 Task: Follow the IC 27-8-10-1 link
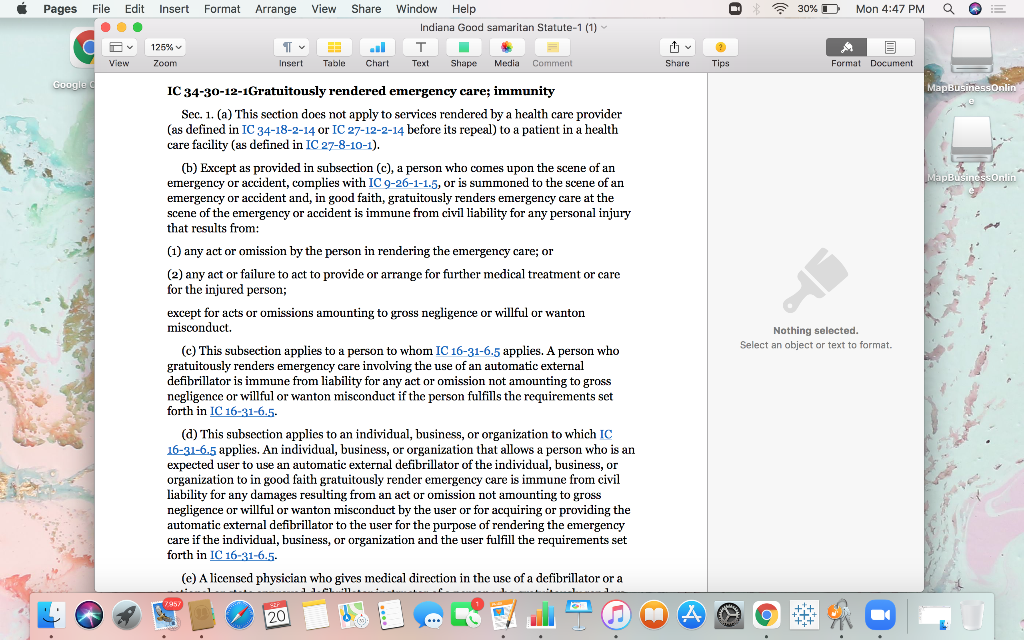(x=339, y=145)
